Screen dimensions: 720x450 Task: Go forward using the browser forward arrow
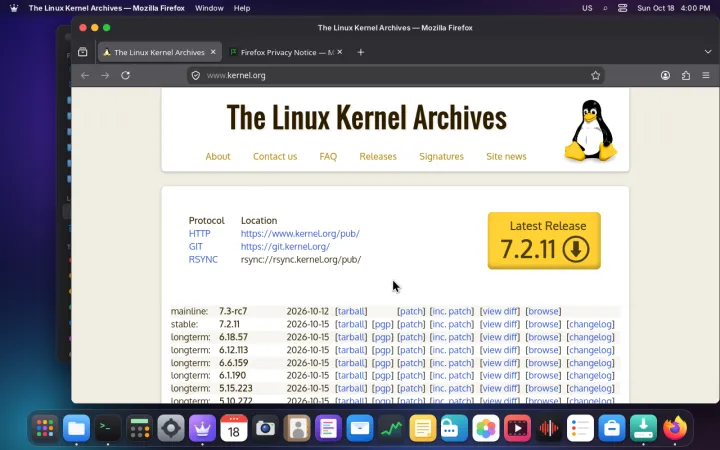point(105,75)
